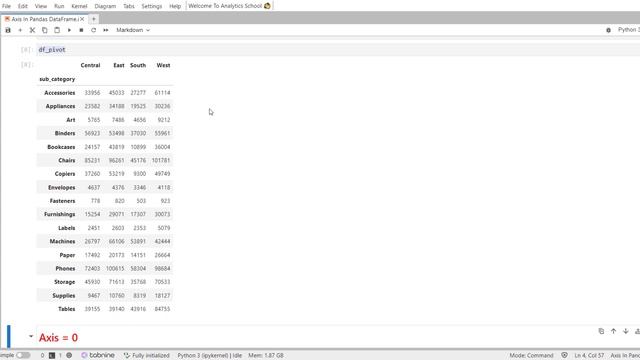Open the Run menu

[59, 6]
